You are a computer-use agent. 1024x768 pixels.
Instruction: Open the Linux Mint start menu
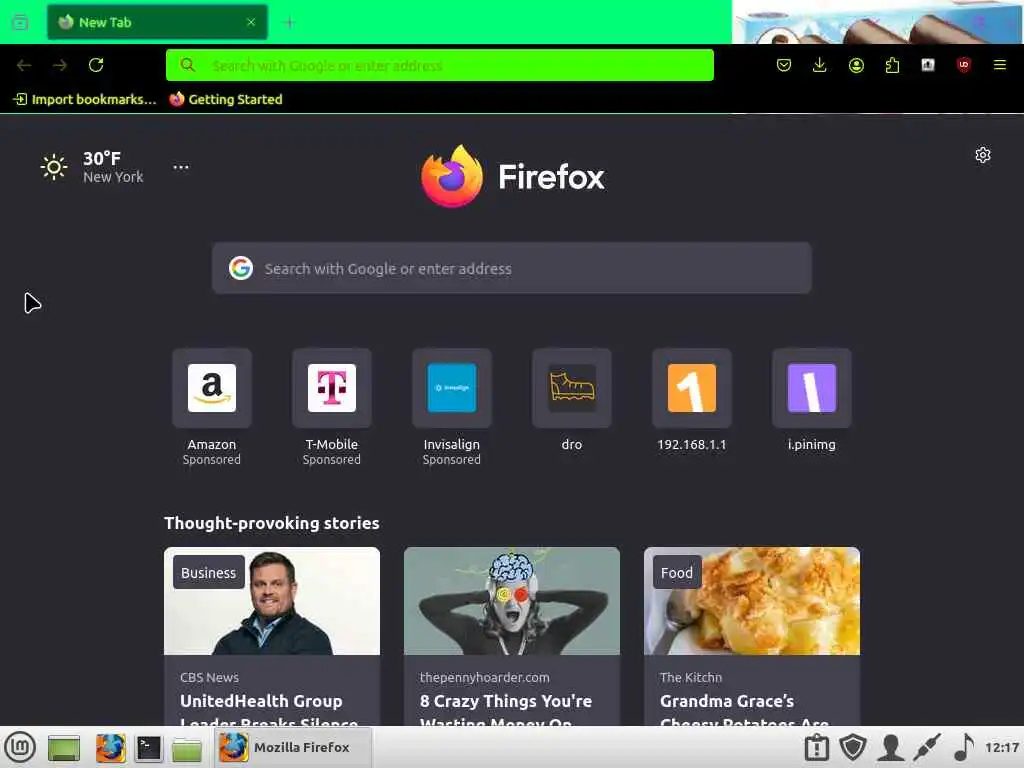tap(20, 747)
